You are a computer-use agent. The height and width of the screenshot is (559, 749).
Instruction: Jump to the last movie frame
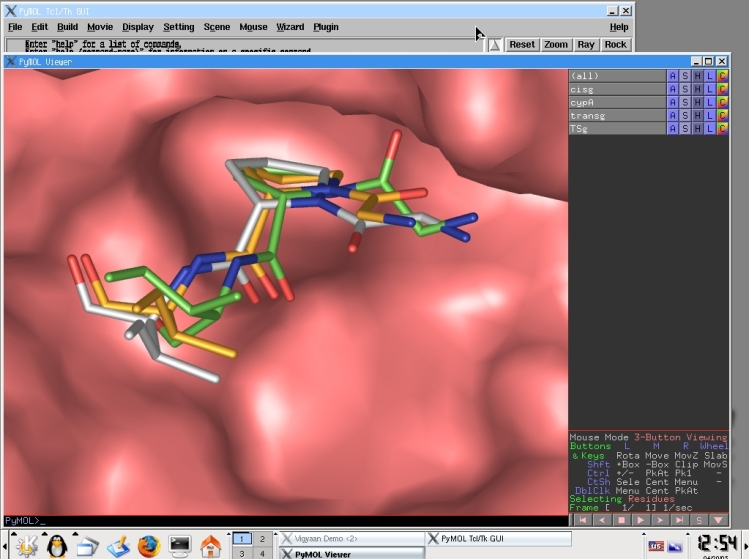[680, 519]
